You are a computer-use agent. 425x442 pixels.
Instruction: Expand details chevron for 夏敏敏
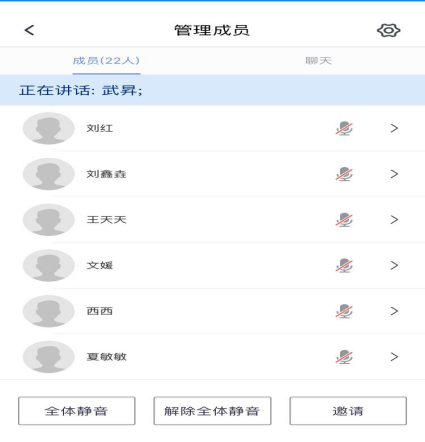[394, 357]
